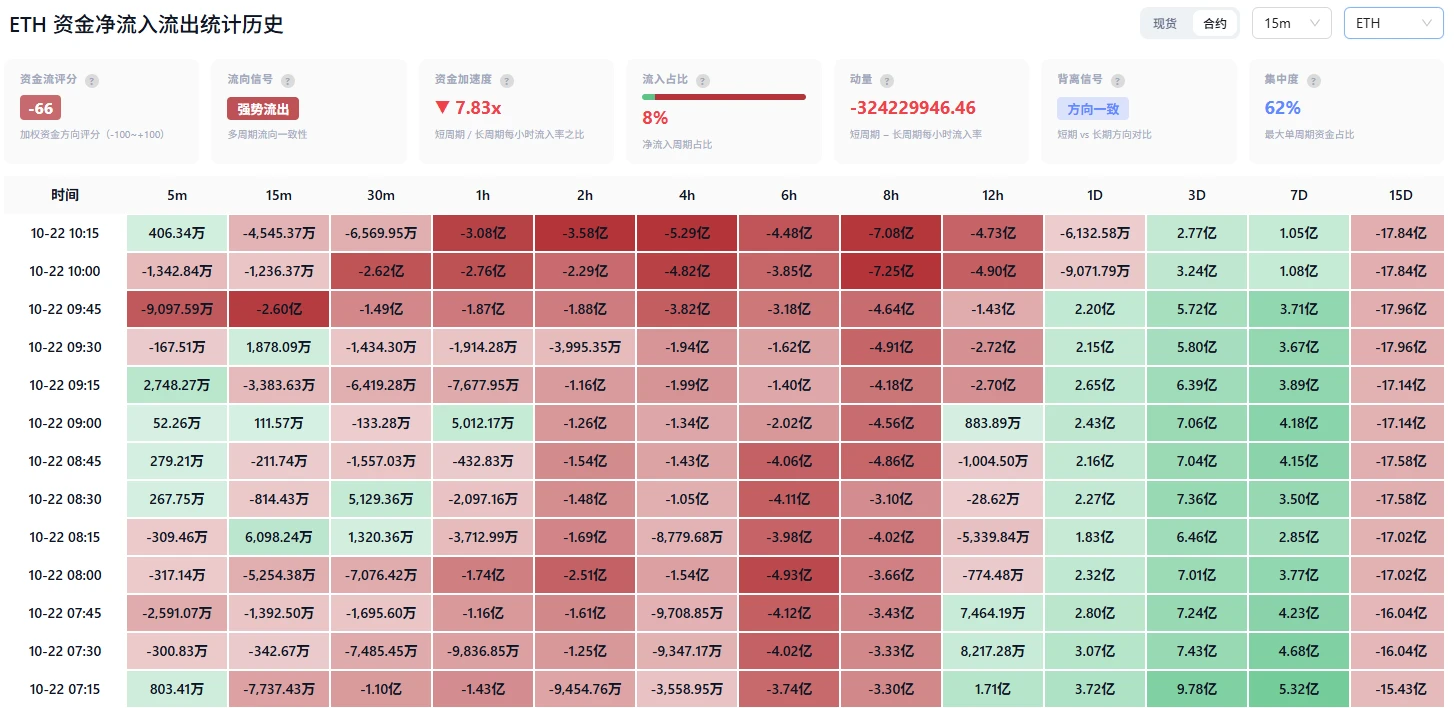This screenshot has height=708, width=1454.
Task: Click the 10-22 10:15 time row label
Action: click(x=65, y=233)
